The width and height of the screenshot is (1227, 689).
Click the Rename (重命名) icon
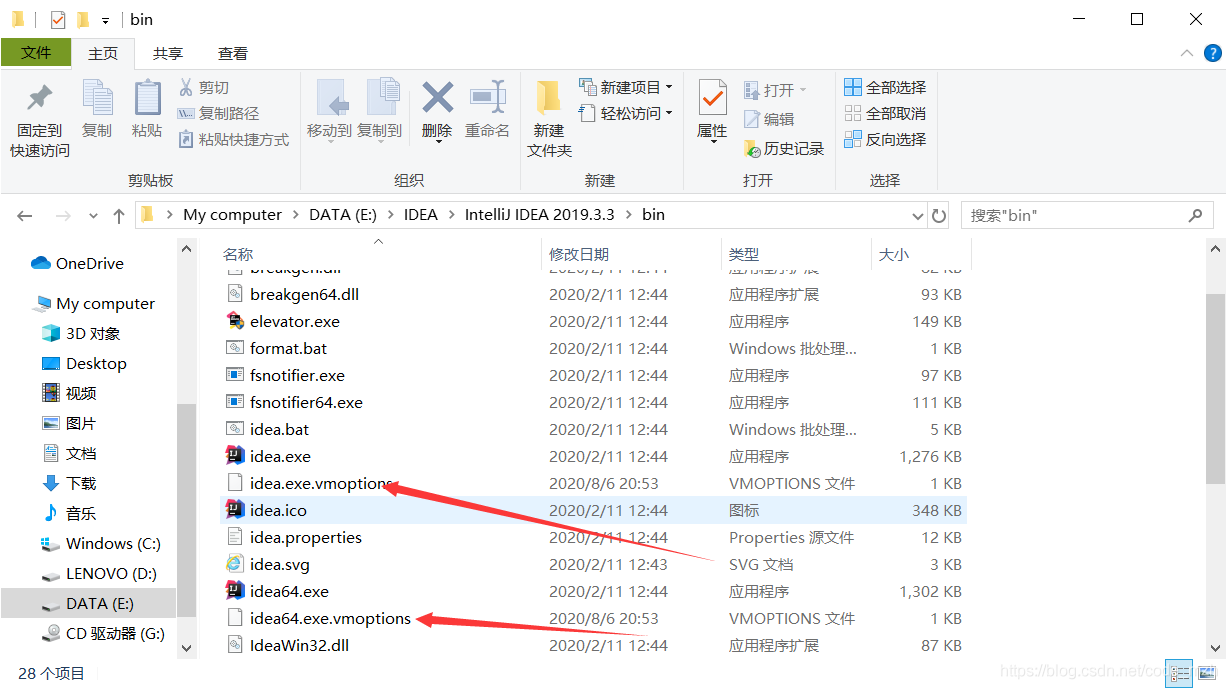pos(488,98)
